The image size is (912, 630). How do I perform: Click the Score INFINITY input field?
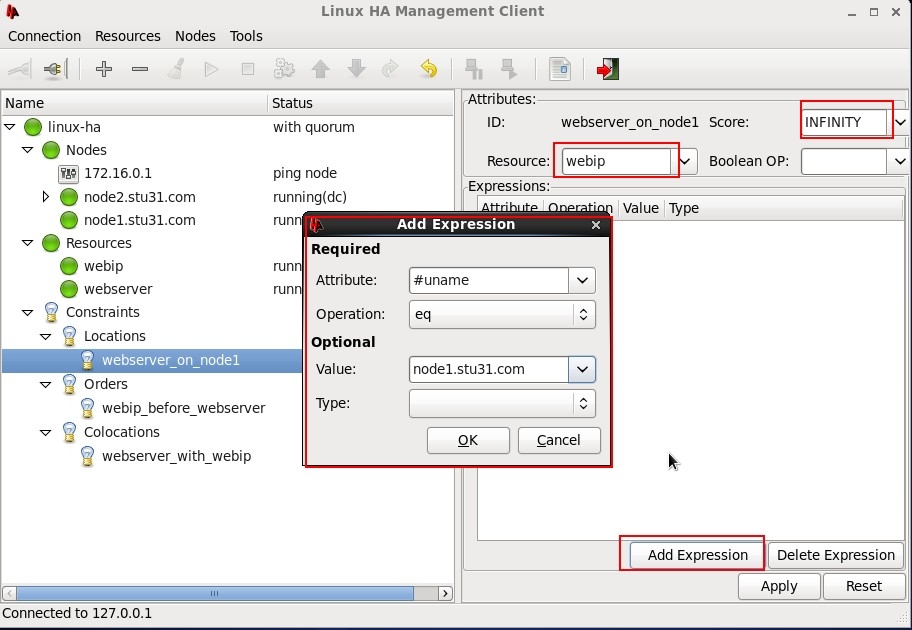click(x=845, y=122)
